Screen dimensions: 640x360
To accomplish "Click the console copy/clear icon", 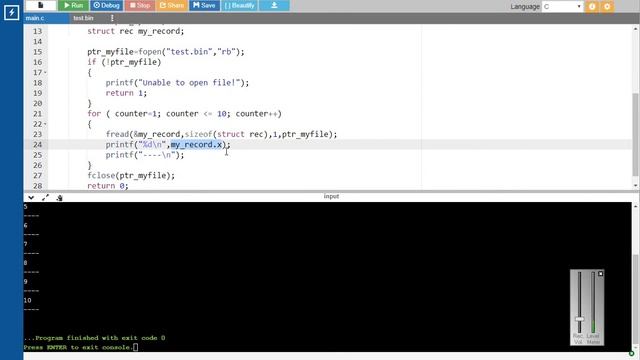I will click(59, 198).
